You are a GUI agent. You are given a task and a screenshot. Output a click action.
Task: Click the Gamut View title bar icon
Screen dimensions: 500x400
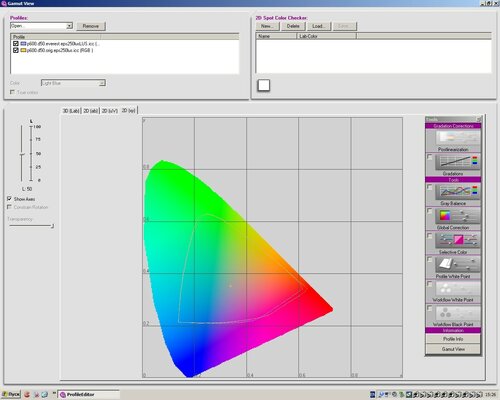[4, 3]
